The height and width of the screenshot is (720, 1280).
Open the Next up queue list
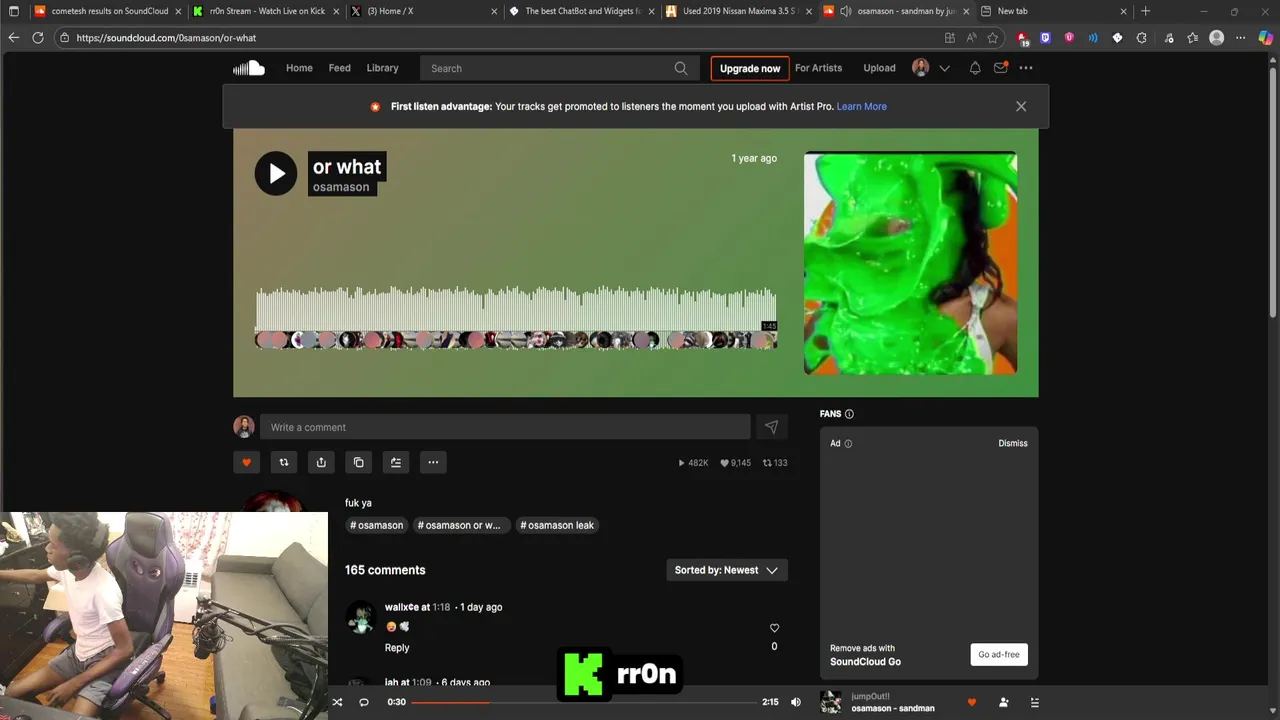pyautogui.click(x=1035, y=702)
